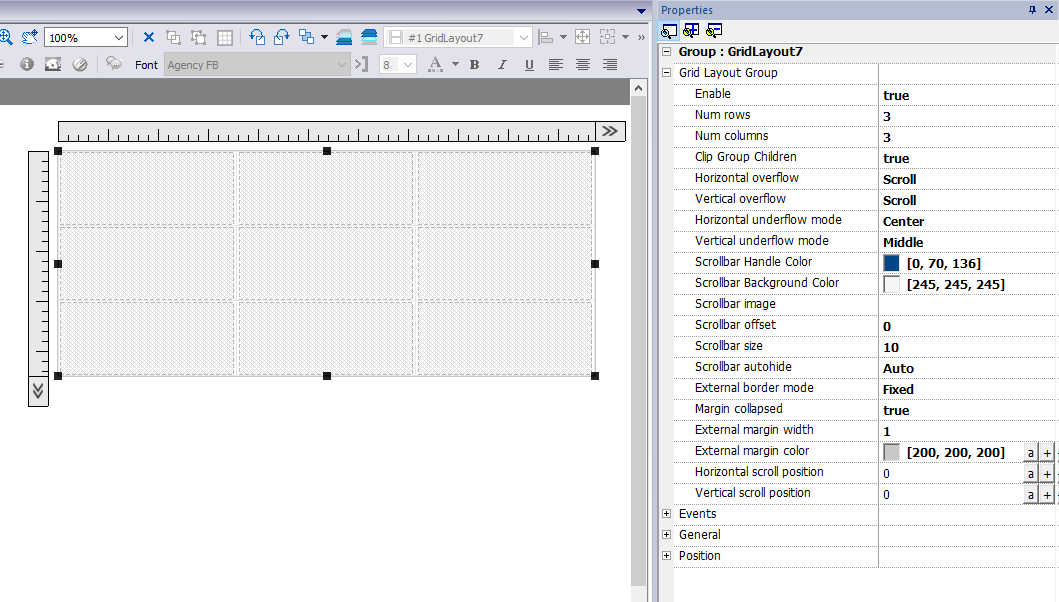Open the 100% zoom level dropdown
Image resolution: width=1059 pixels, height=602 pixels.
pyautogui.click(x=120, y=38)
